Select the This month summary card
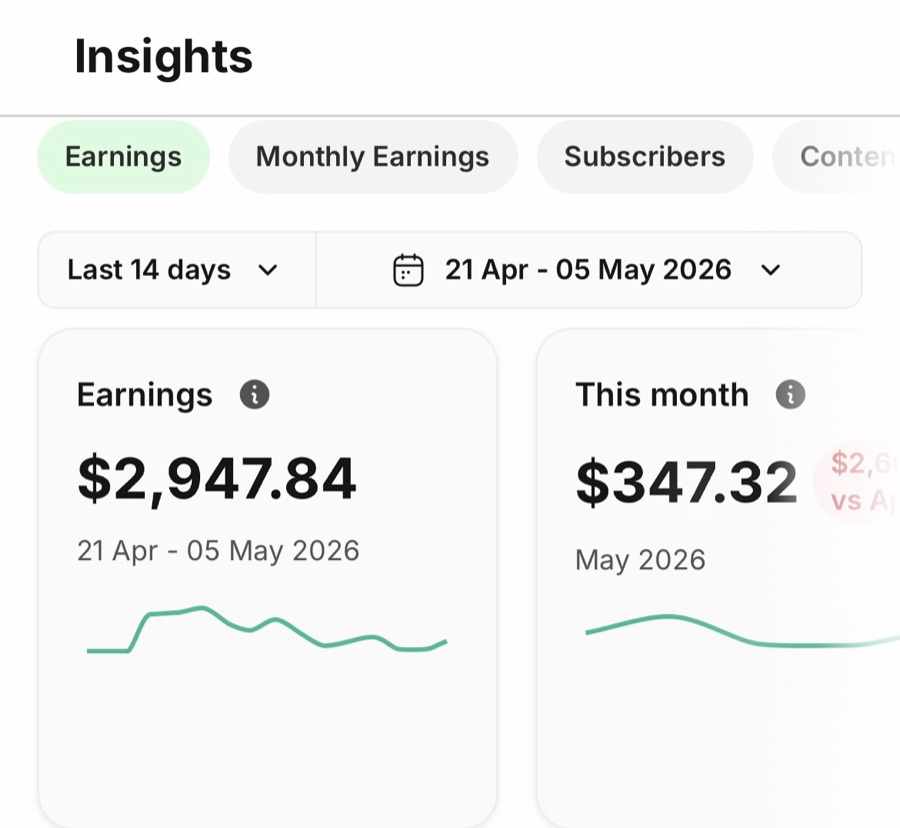Image resolution: width=900 pixels, height=828 pixels. (x=718, y=578)
